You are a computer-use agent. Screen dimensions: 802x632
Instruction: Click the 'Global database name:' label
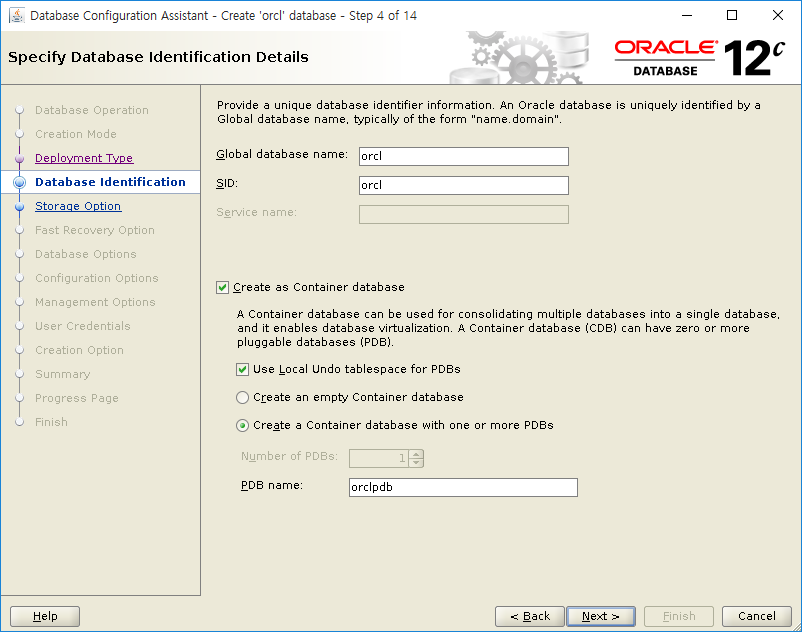coord(282,154)
